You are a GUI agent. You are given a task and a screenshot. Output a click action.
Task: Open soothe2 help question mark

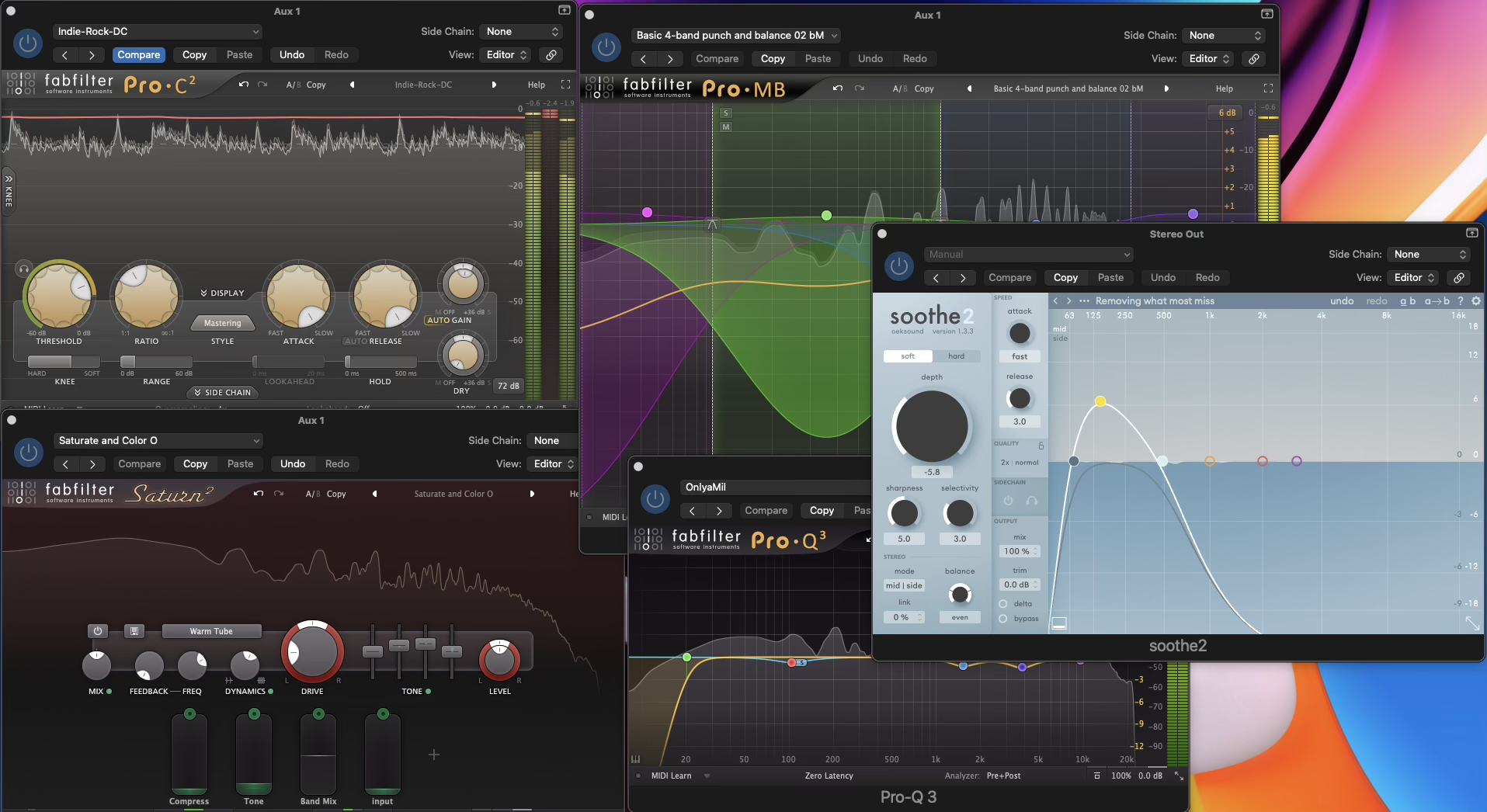(1461, 301)
